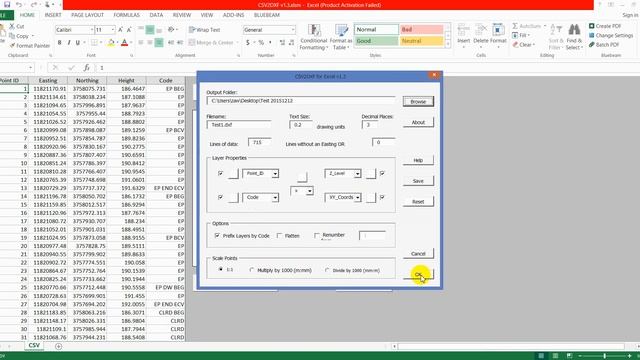Click Bluebeam Create PDF
The height and width of the screenshot is (360, 640).
605,26
